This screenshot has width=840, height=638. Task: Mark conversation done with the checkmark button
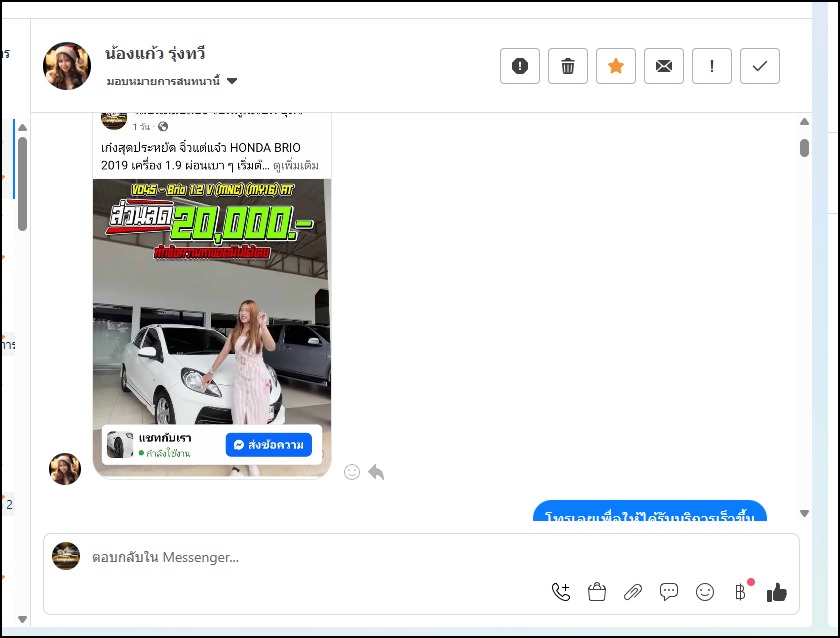[760, 66]
